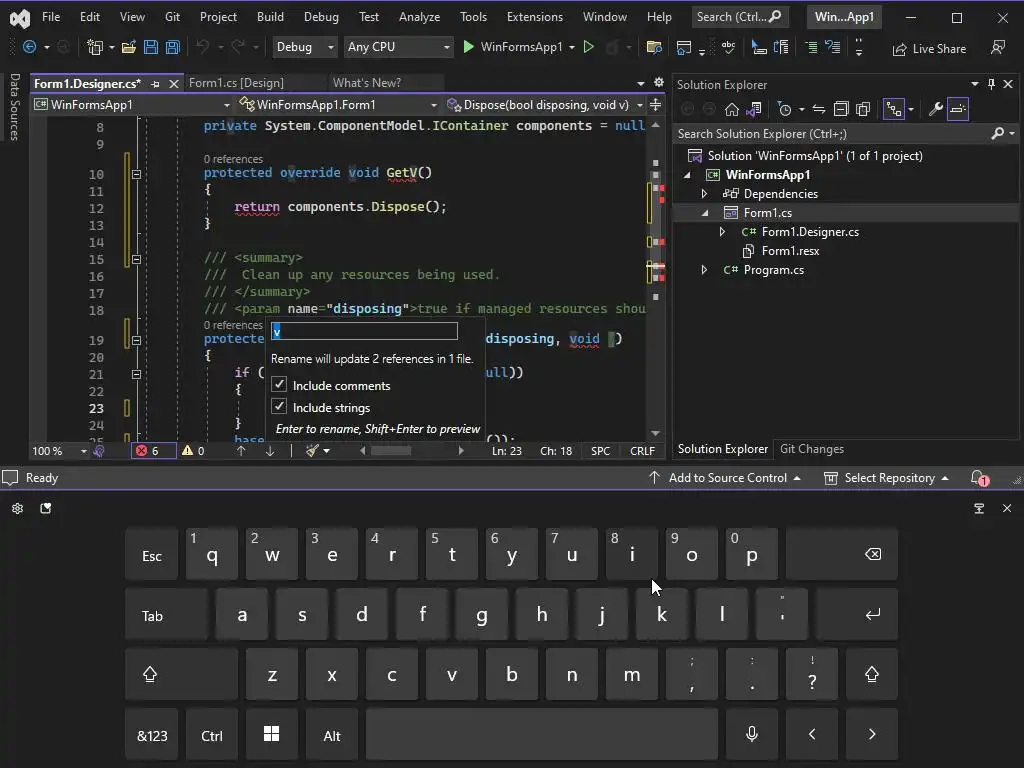Click the notifications bell in status bar

pyautogui.click(x=979, y=478)
